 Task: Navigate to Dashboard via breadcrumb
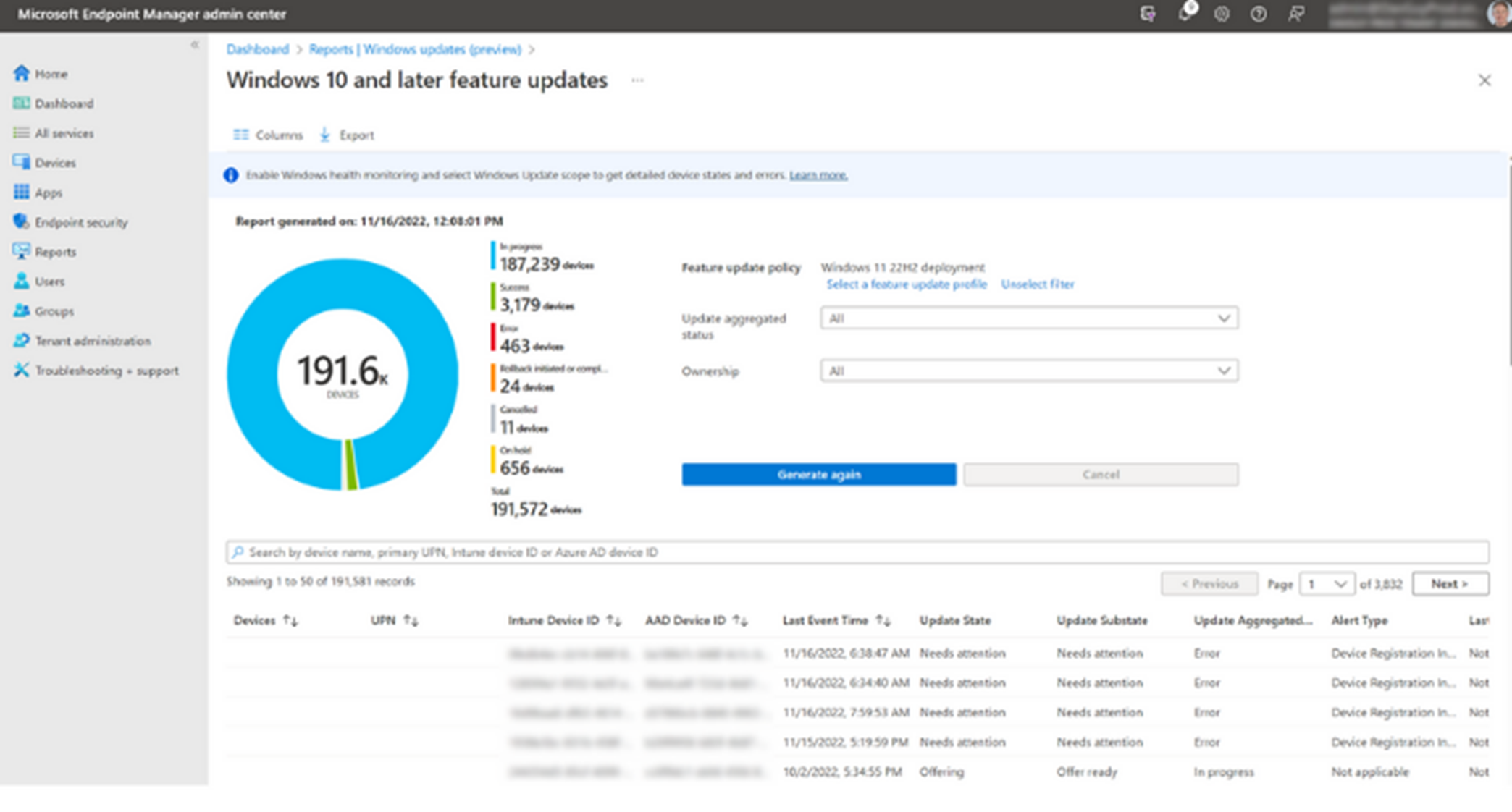click(x=258, y=48)
